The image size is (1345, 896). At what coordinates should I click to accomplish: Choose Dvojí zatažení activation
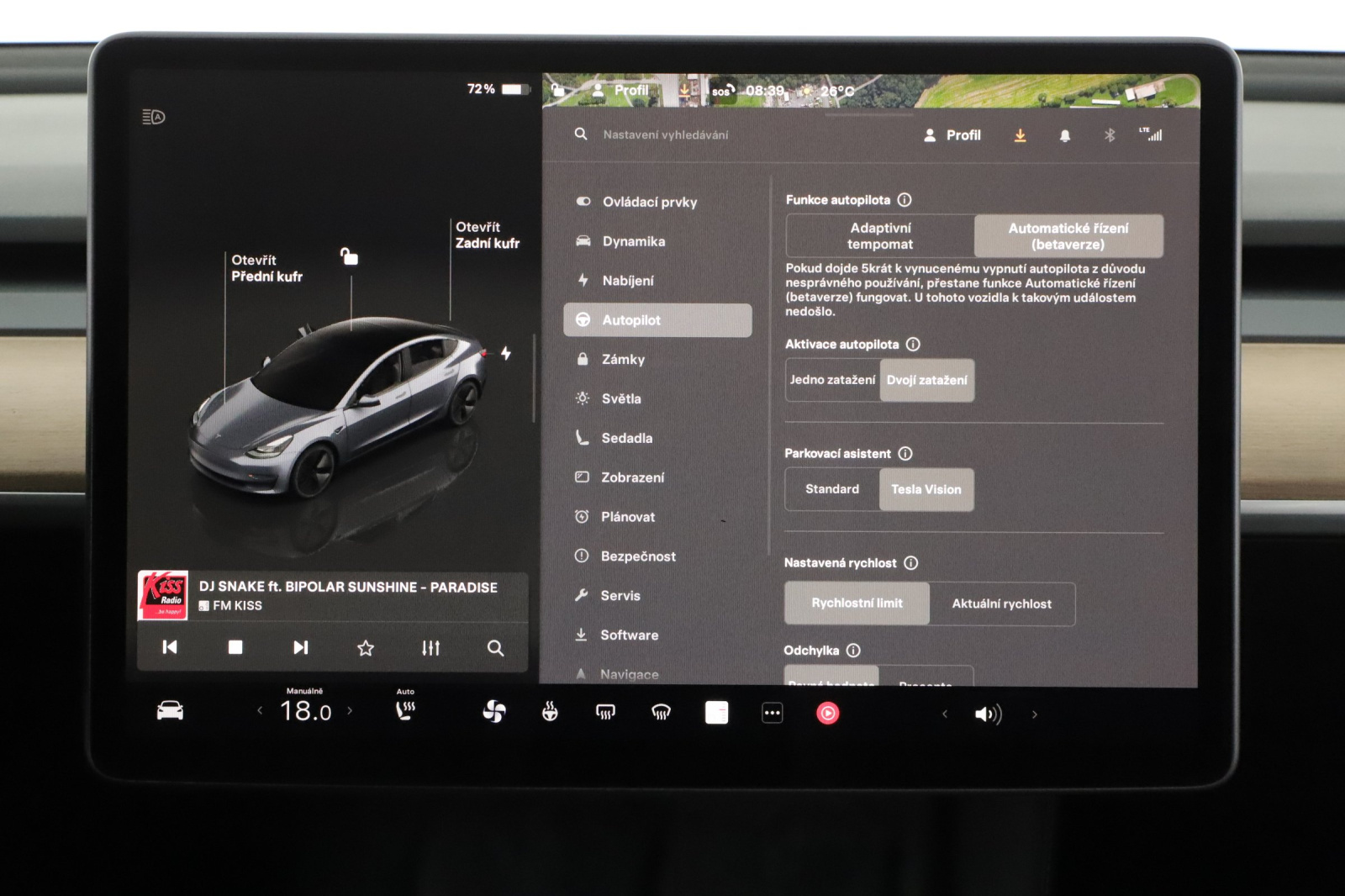(x=927, y=380)
